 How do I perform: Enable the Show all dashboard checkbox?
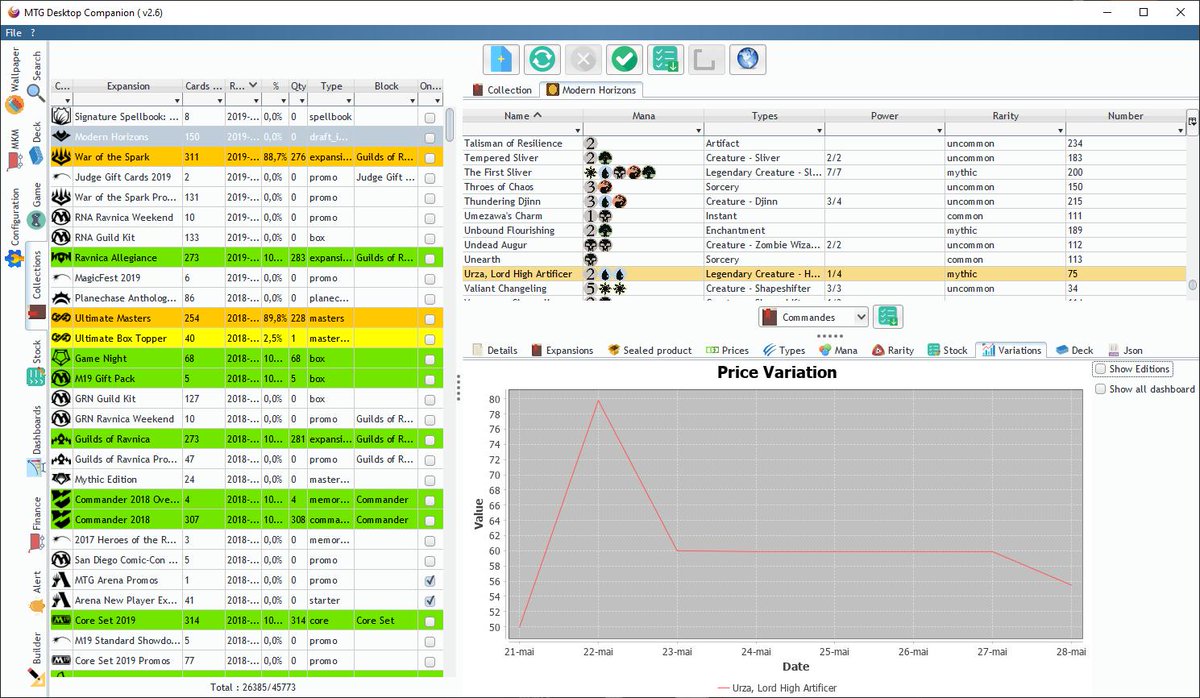1101,389
